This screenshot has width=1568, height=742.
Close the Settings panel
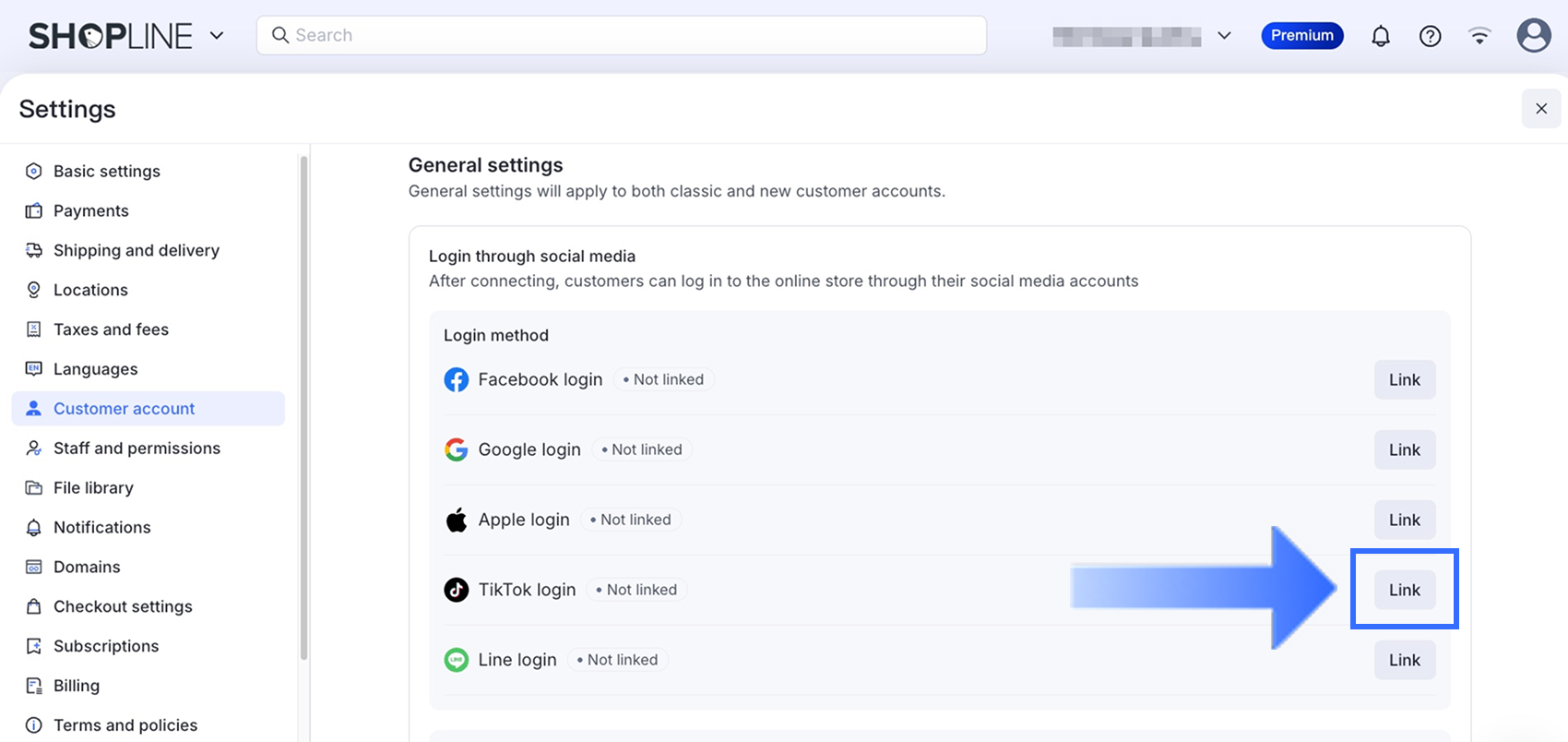1540,109
